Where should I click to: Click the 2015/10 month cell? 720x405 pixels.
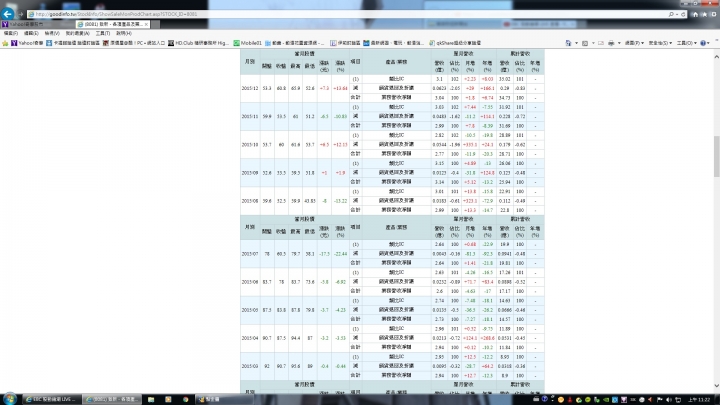(249, 145)
